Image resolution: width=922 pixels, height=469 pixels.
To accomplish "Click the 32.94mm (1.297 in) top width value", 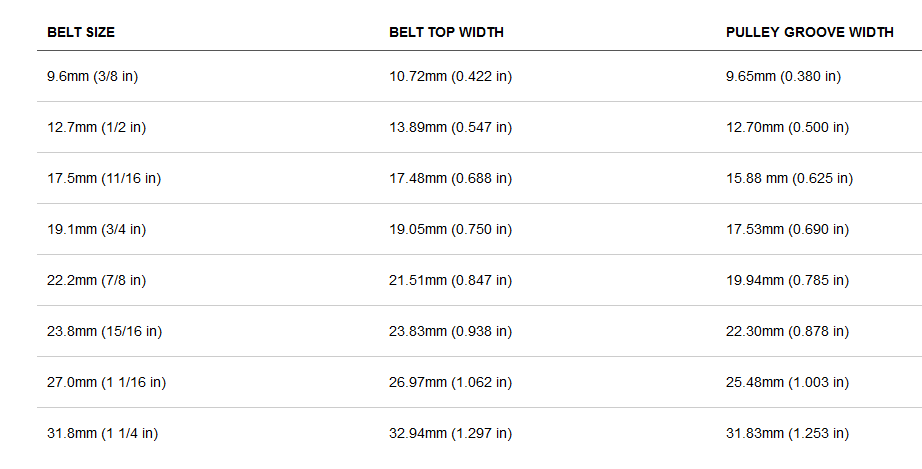I will click(450, 434).
